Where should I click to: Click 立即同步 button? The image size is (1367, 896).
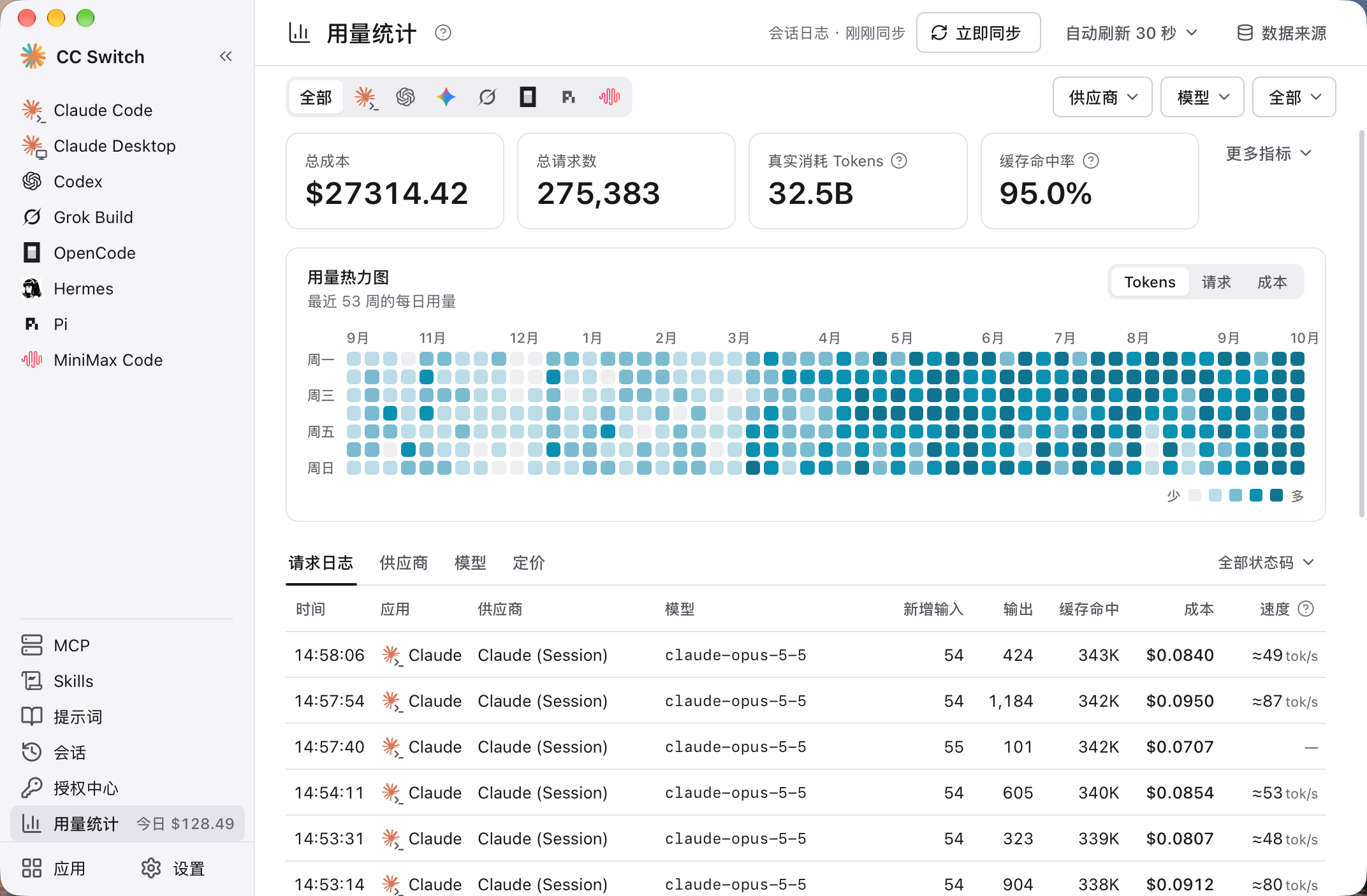[978, 33]
